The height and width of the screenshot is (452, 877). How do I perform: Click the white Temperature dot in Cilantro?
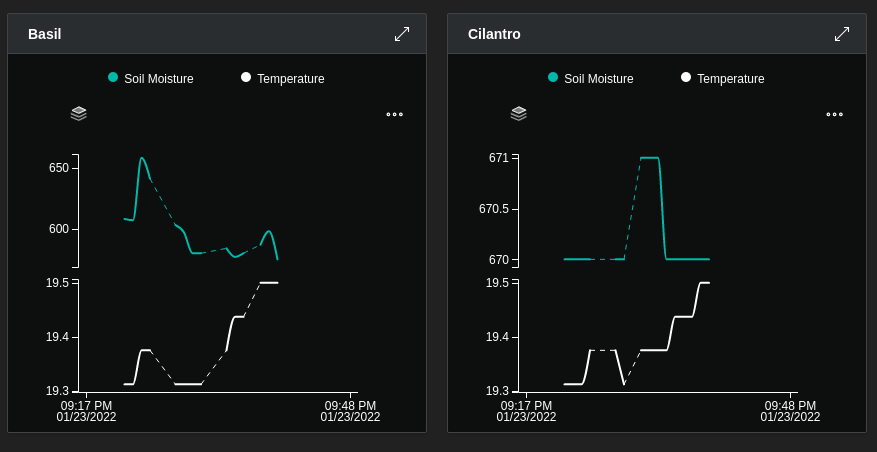point(686,77)
